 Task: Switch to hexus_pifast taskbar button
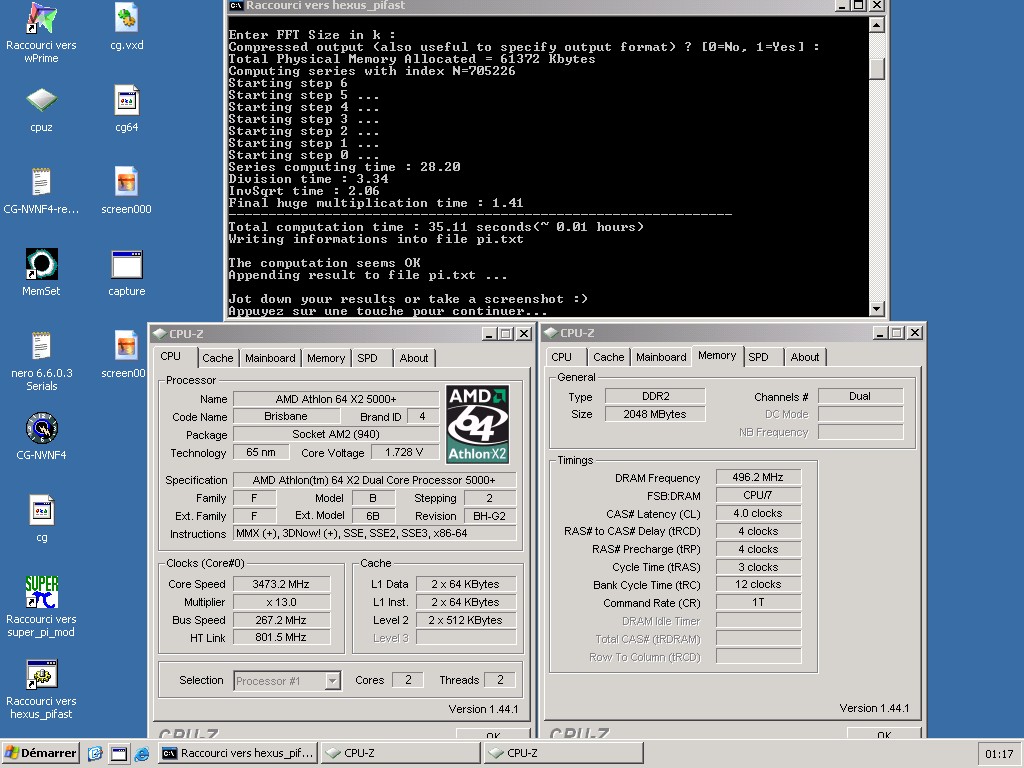tap(238, 753)
